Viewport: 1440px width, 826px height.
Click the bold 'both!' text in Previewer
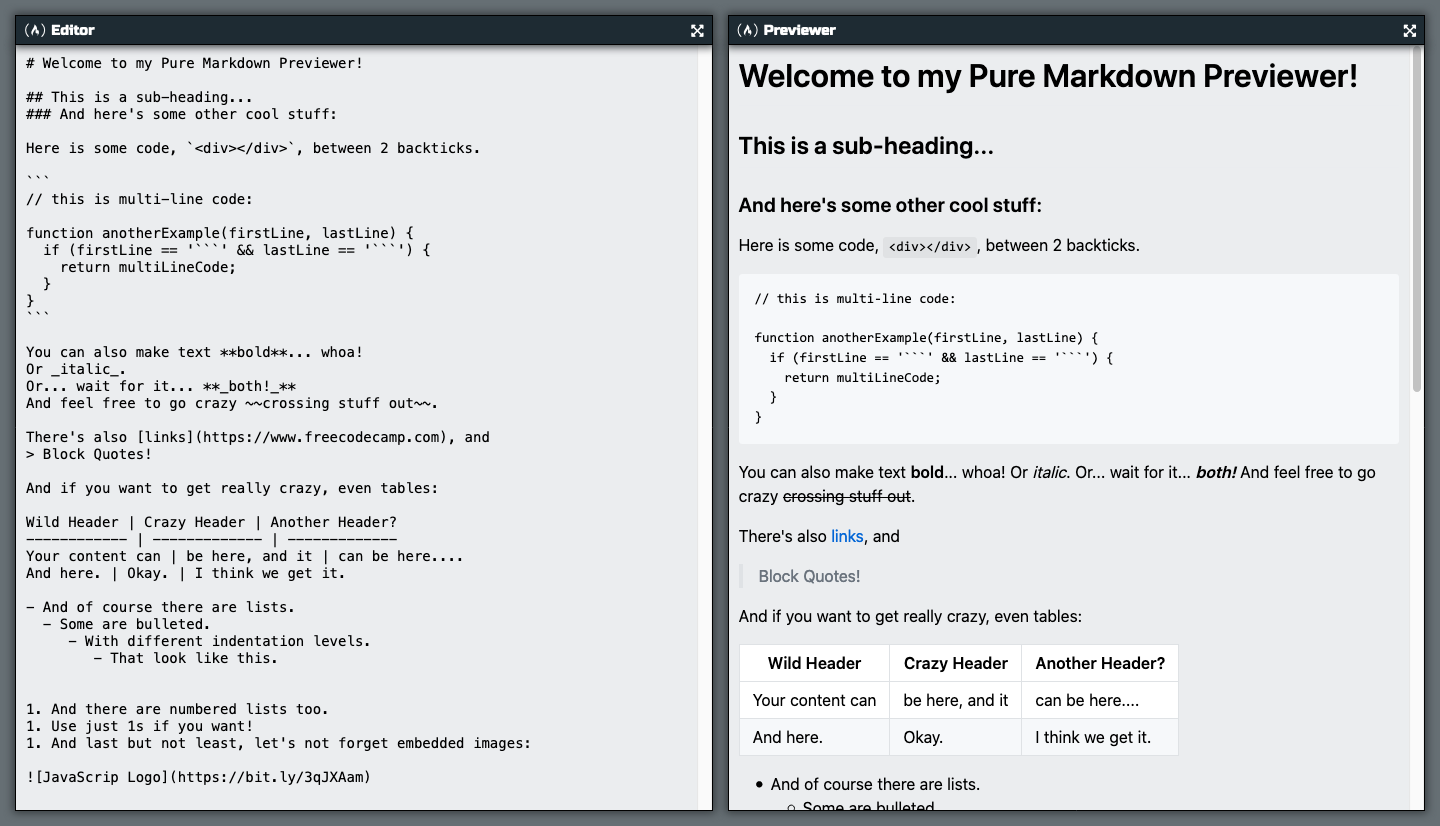pos(1216,472)
